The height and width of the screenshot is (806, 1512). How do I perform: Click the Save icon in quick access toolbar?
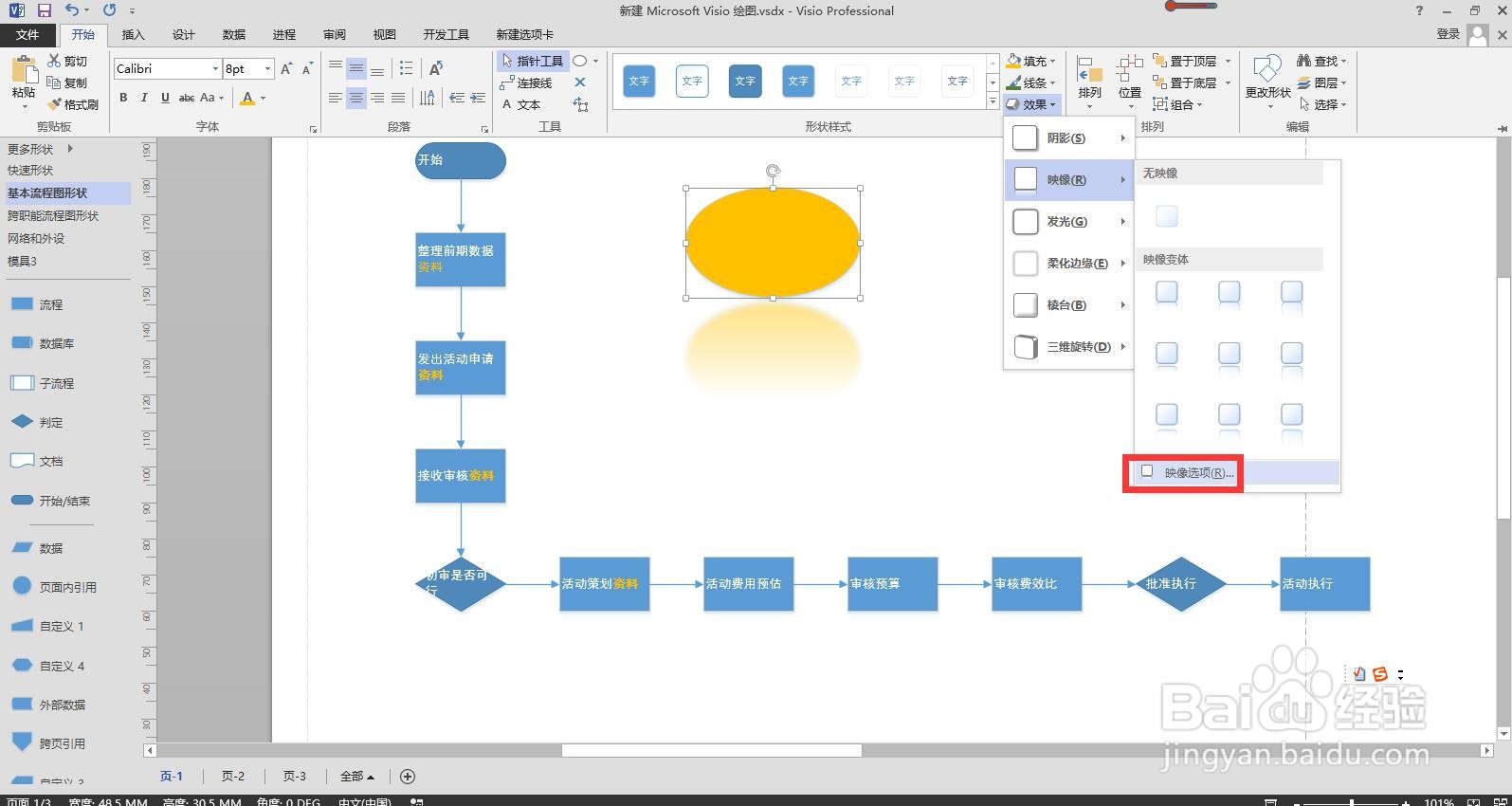pos(44,10)
